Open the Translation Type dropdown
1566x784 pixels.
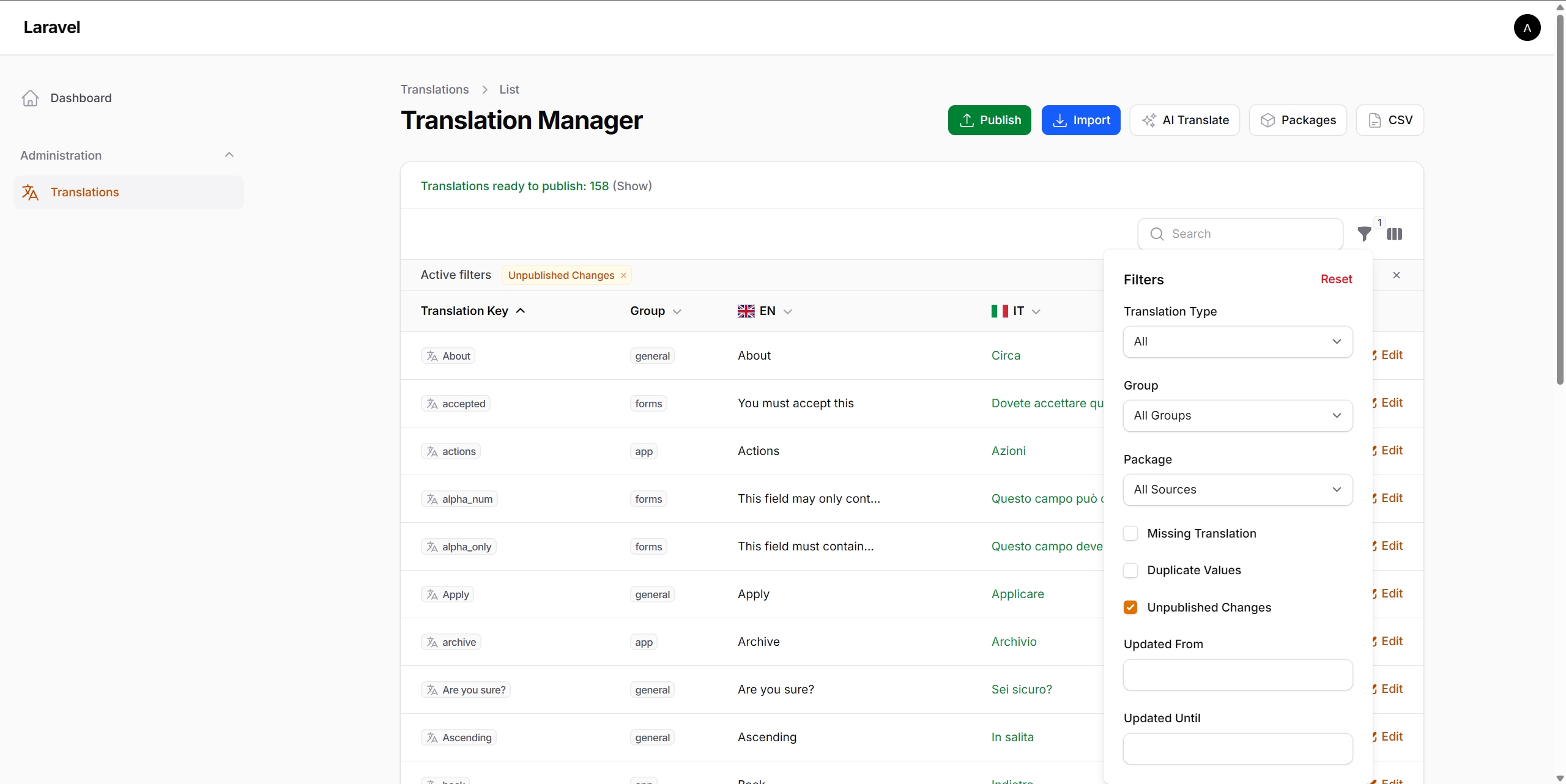point(1238,341)
